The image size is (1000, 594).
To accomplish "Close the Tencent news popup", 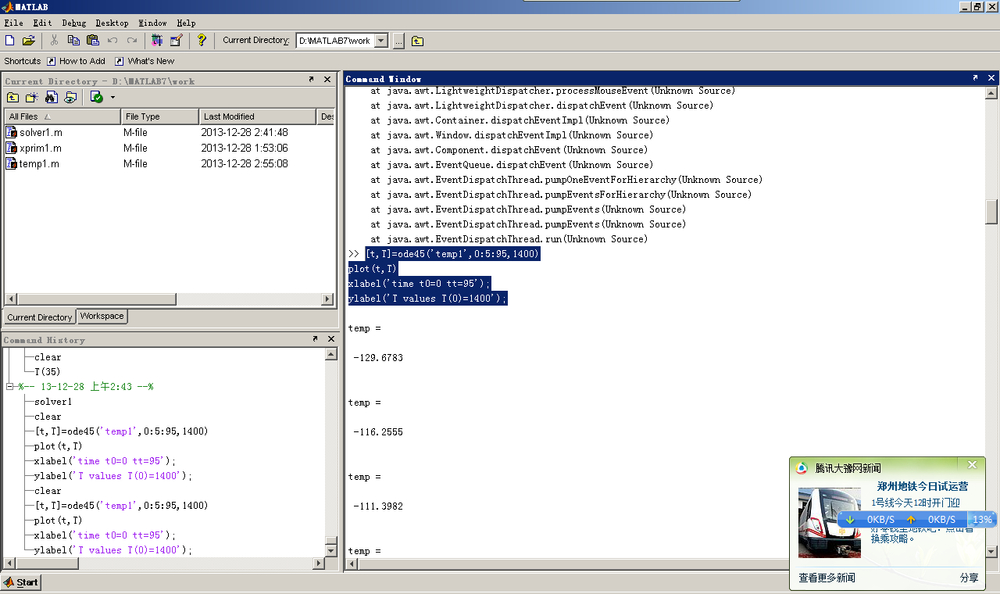I will point(972,465).
